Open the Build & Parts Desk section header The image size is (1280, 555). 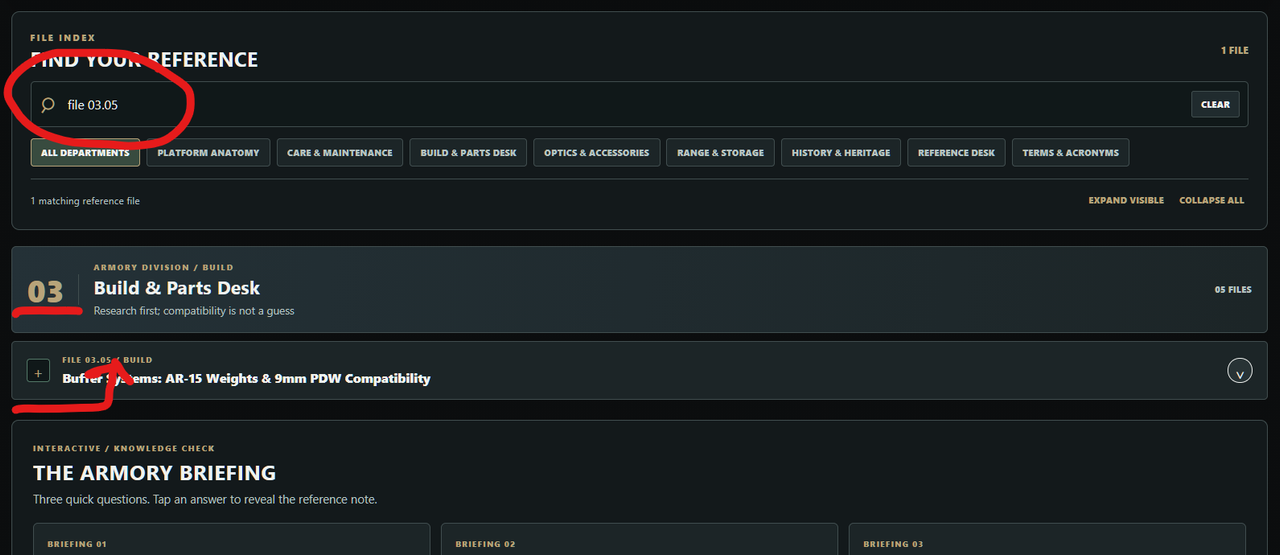pyautogui.click(x=639, y=290)
